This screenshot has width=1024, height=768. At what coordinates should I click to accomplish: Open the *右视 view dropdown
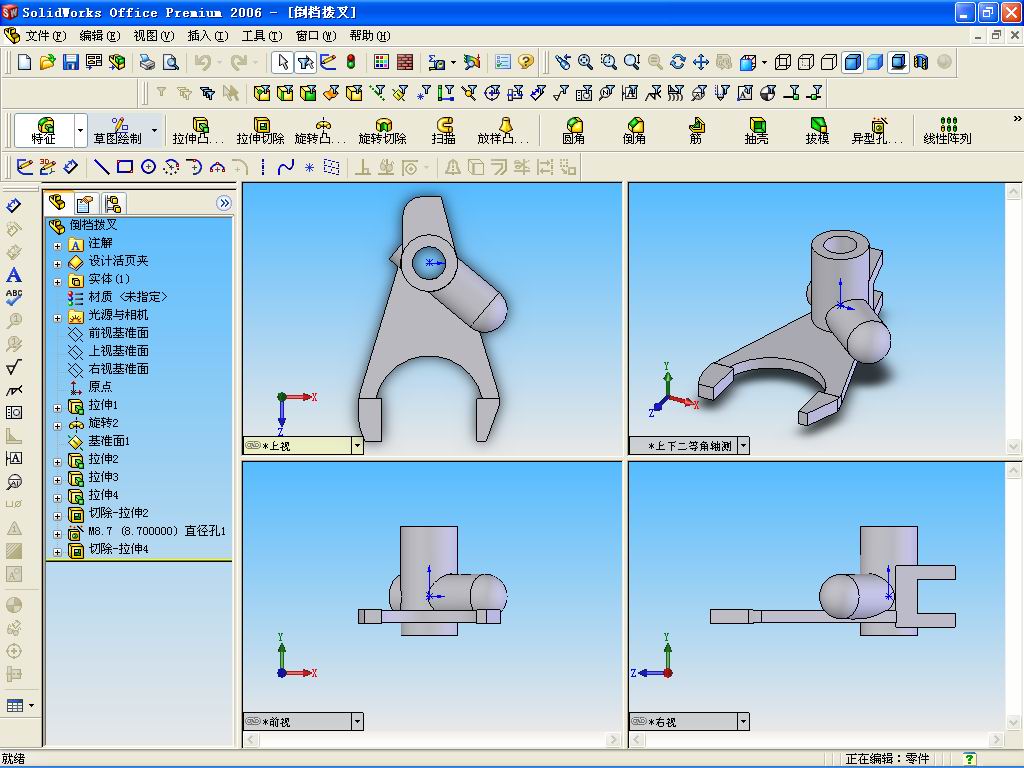pos(743,722)
